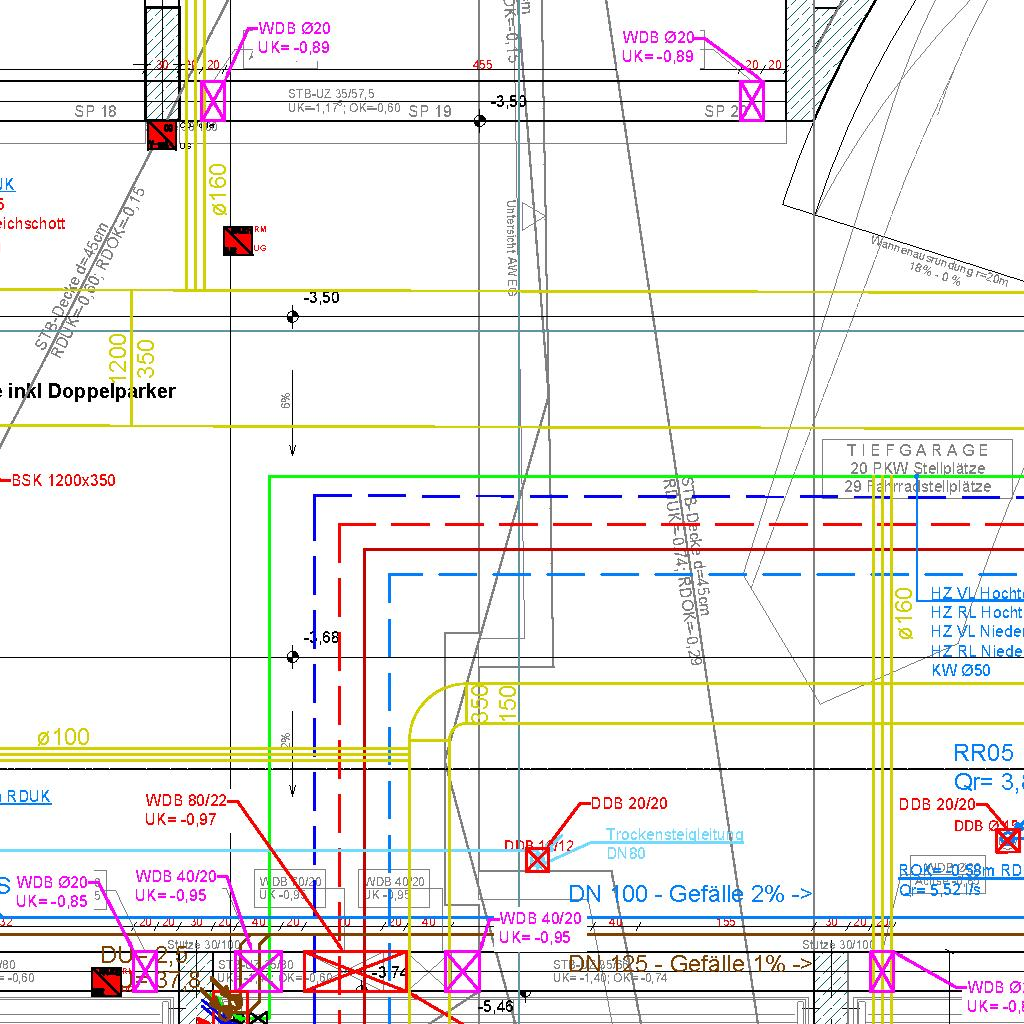Click the magenta WDB Ø20 box beside SP 18

click(213, 101)
